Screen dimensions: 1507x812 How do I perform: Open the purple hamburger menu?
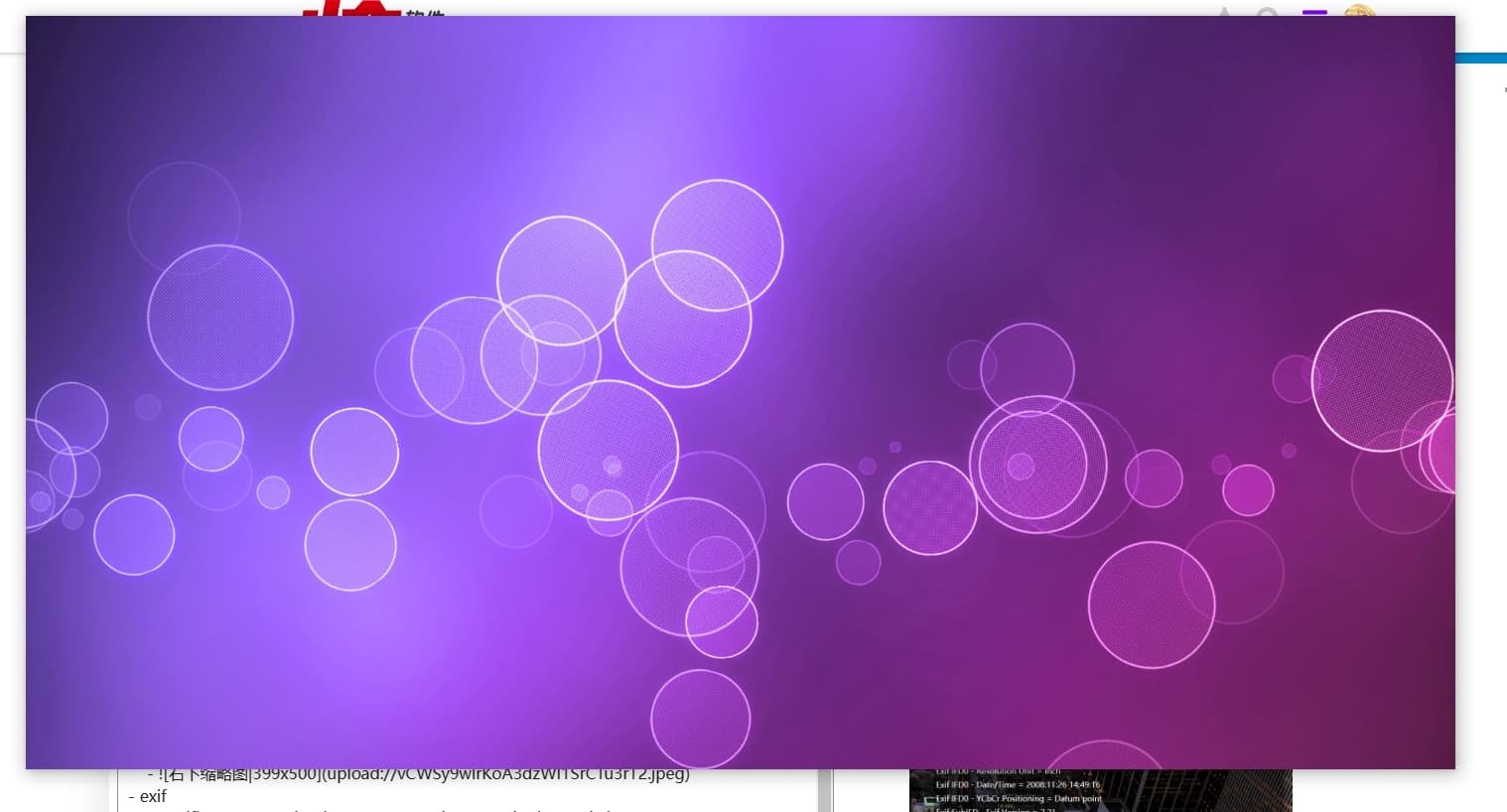(x=1314, y=11)
